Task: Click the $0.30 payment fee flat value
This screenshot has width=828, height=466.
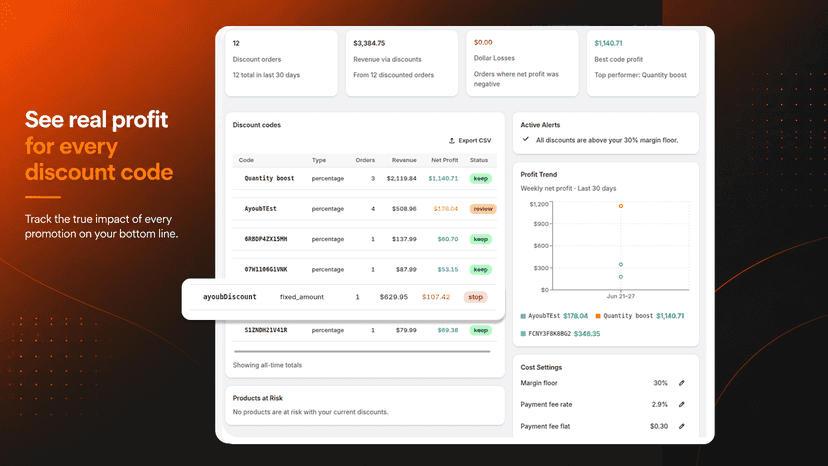Action: (659, 426)
